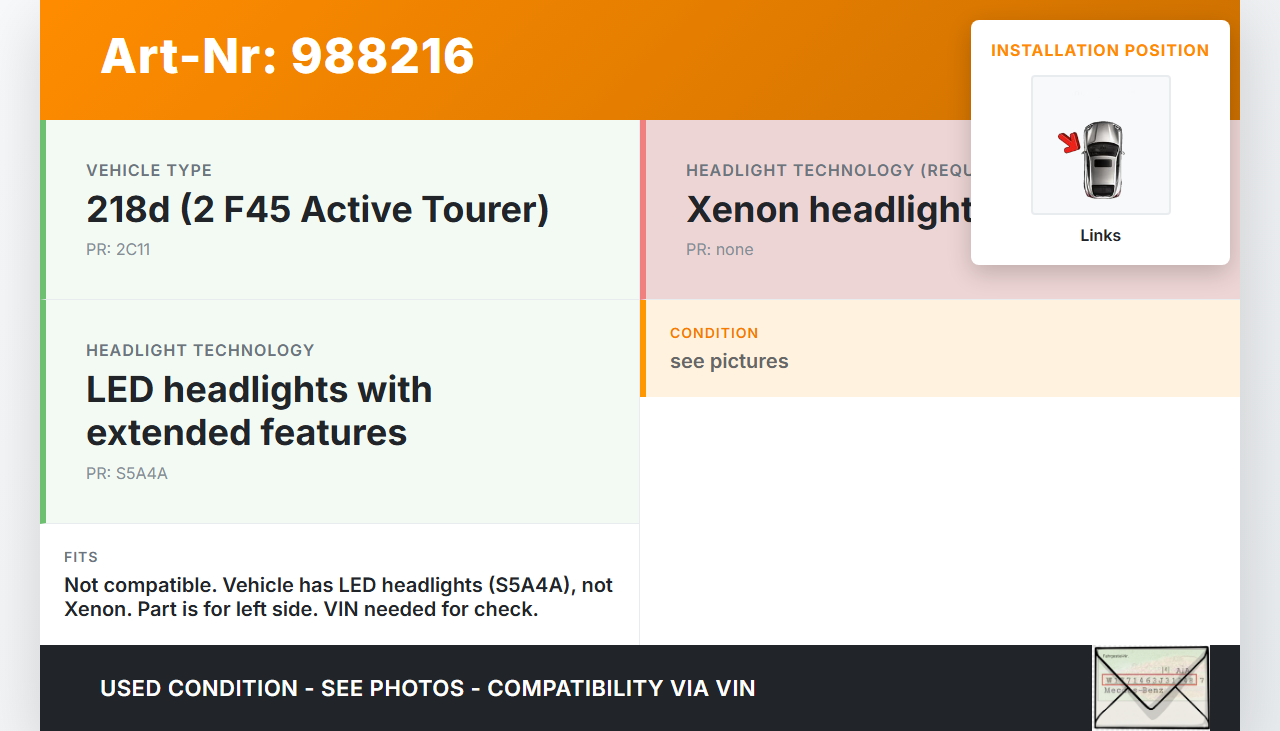Open the VIN envelope thumbnail in footer
This screenshot has height=731, width=1280.
point(1151,687)
